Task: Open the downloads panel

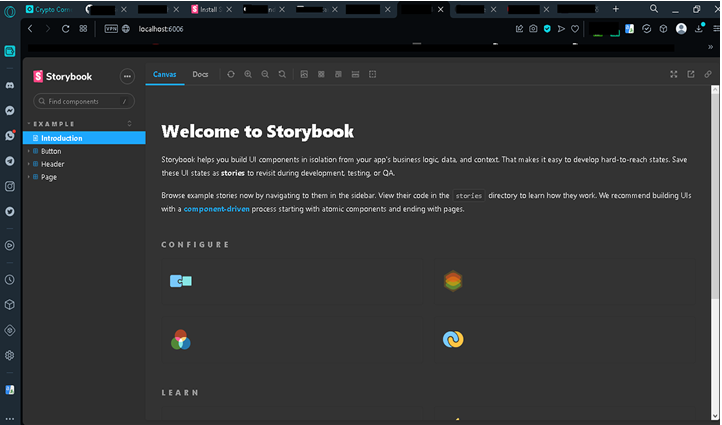Action: pos(699,29)
